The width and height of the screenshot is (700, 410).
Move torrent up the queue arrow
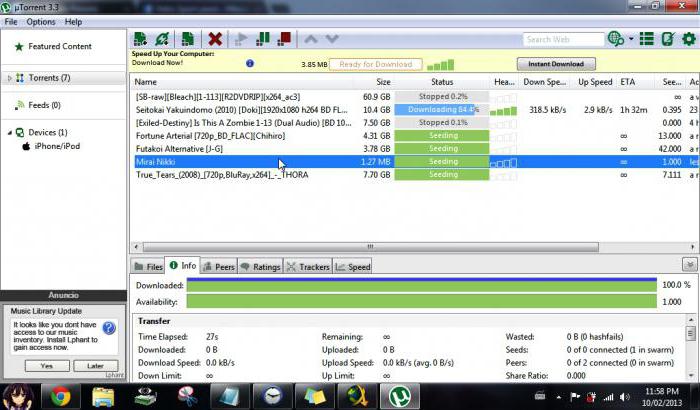[311, 39]
